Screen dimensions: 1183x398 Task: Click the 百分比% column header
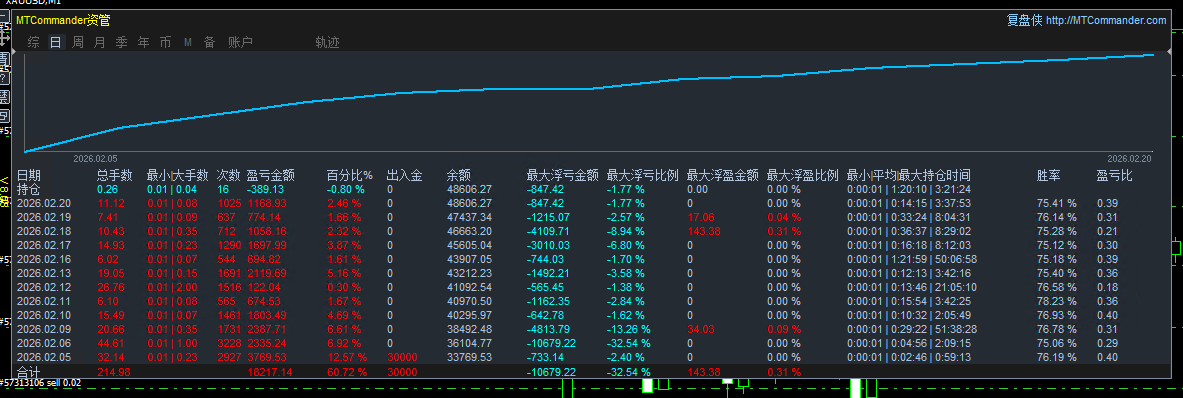(x=350, y=176)
